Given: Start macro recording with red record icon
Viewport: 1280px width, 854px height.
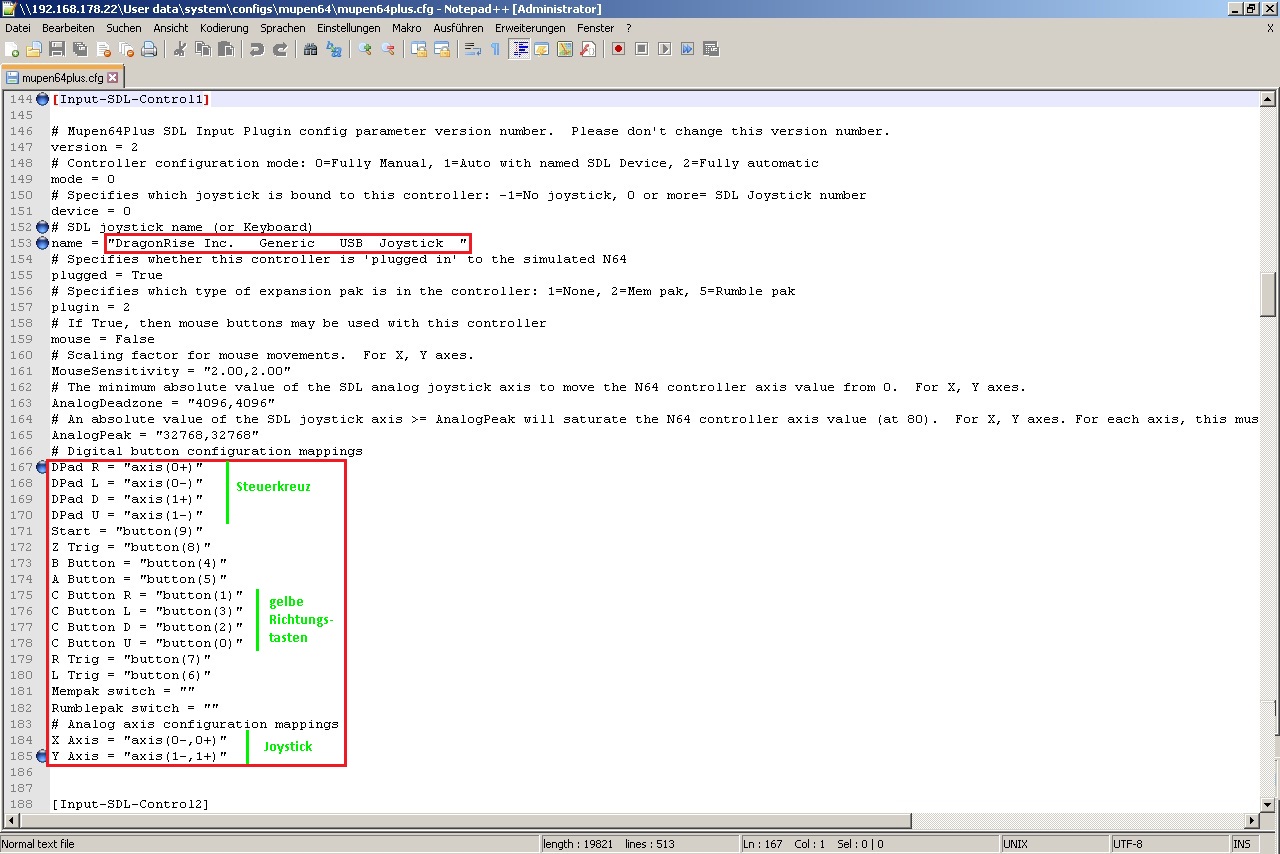Looking at the screenshot, I should (619, 49).
